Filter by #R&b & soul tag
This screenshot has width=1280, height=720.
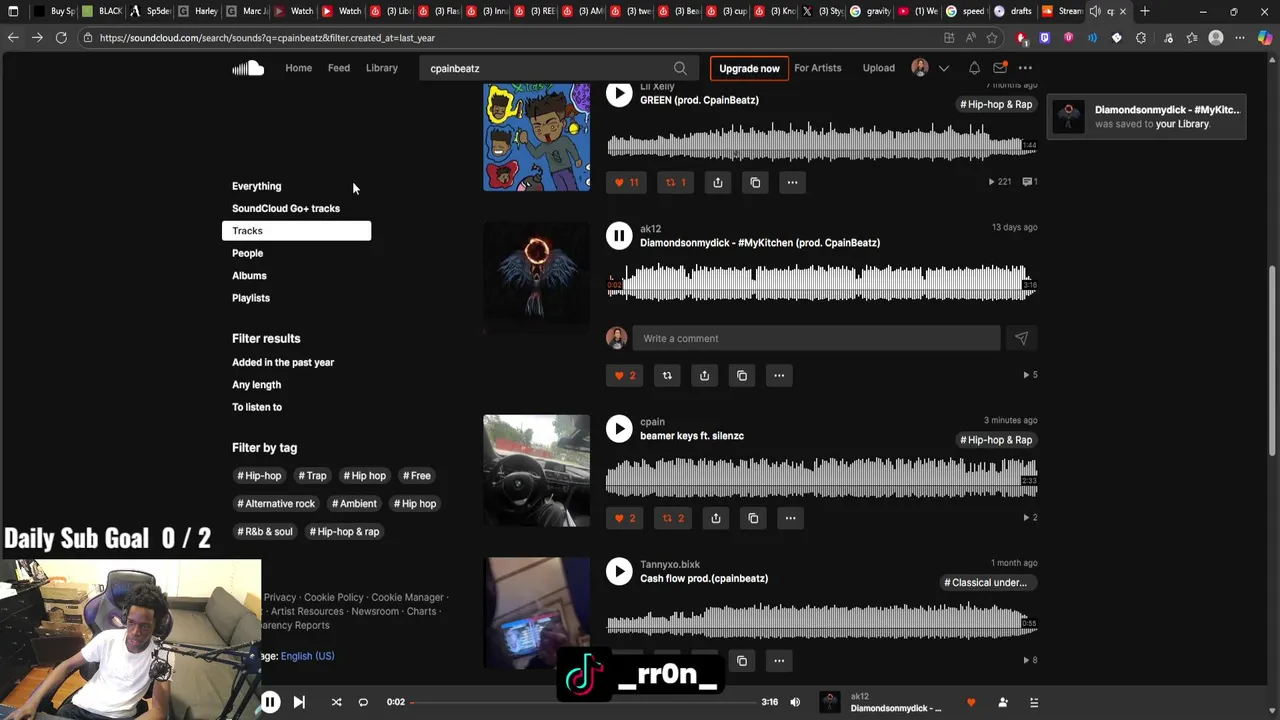265,532
